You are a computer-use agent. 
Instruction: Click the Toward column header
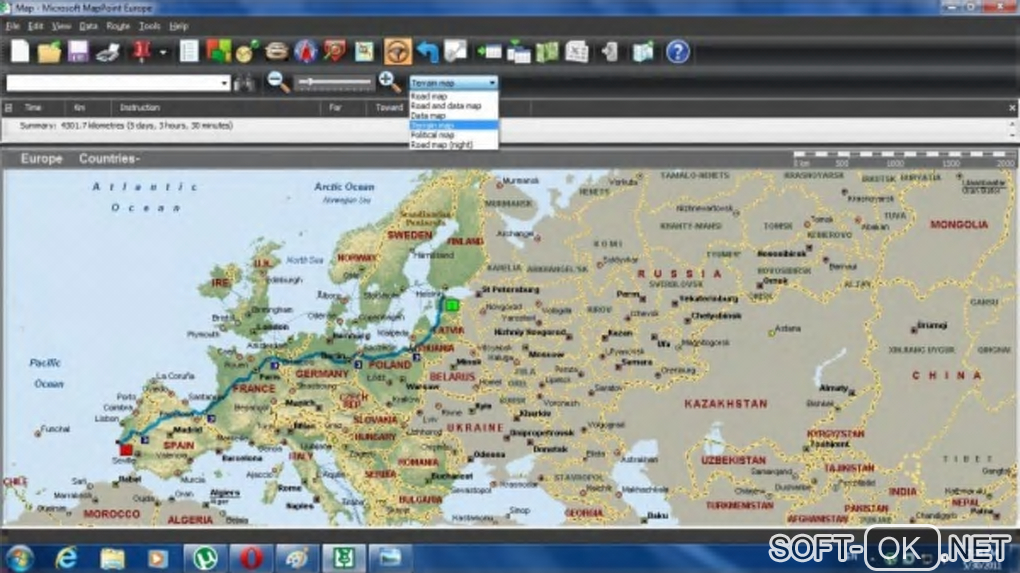(x=389, y=107)
